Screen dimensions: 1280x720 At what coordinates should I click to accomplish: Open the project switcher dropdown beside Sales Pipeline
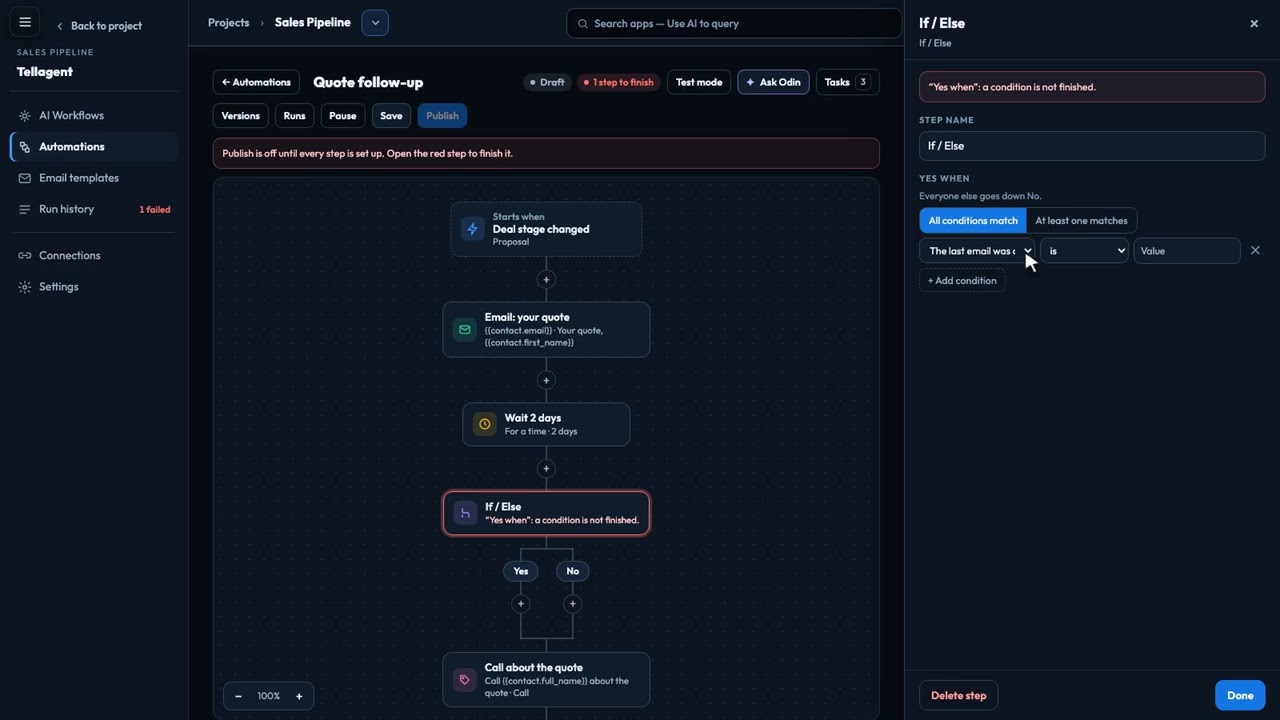375,23
